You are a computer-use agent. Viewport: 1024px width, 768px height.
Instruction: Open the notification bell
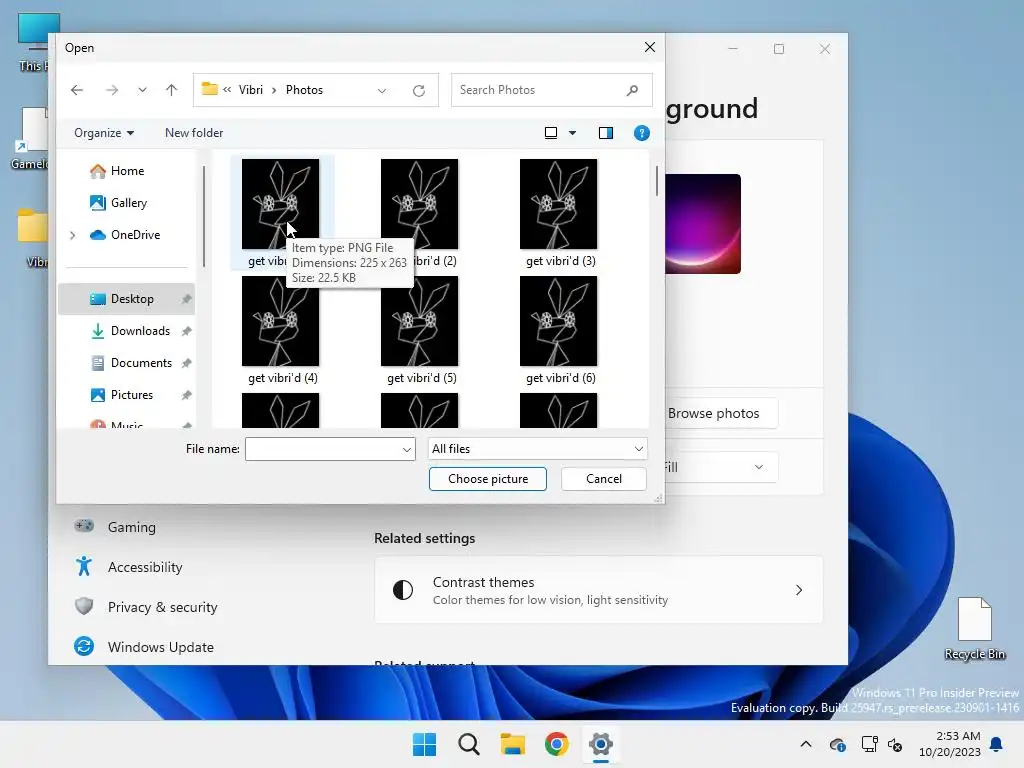click(x=997, y=744)
